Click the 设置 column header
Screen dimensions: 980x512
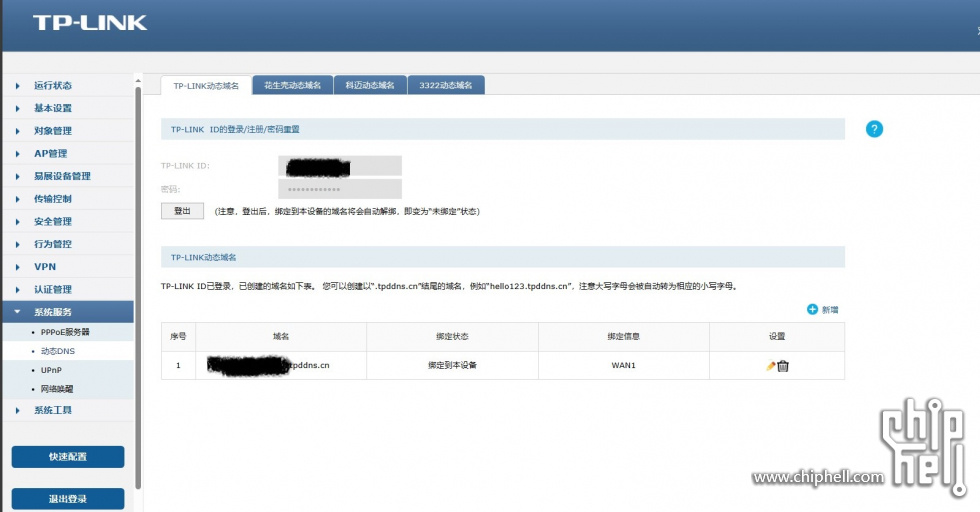pyautogui.click(x=777, y=336)
